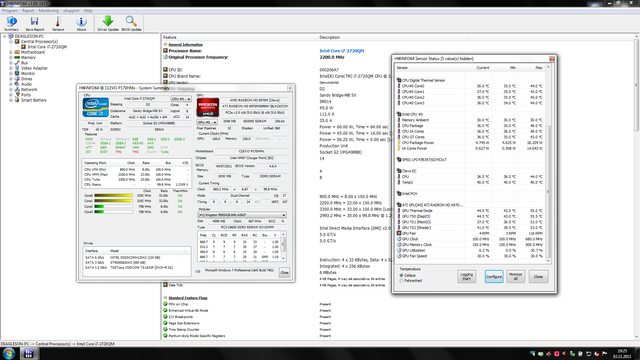Image resolution: width=640 pixels, height=360 pixels.
Task: Click the green Driver Update arrow
Action: pos(108,23)
